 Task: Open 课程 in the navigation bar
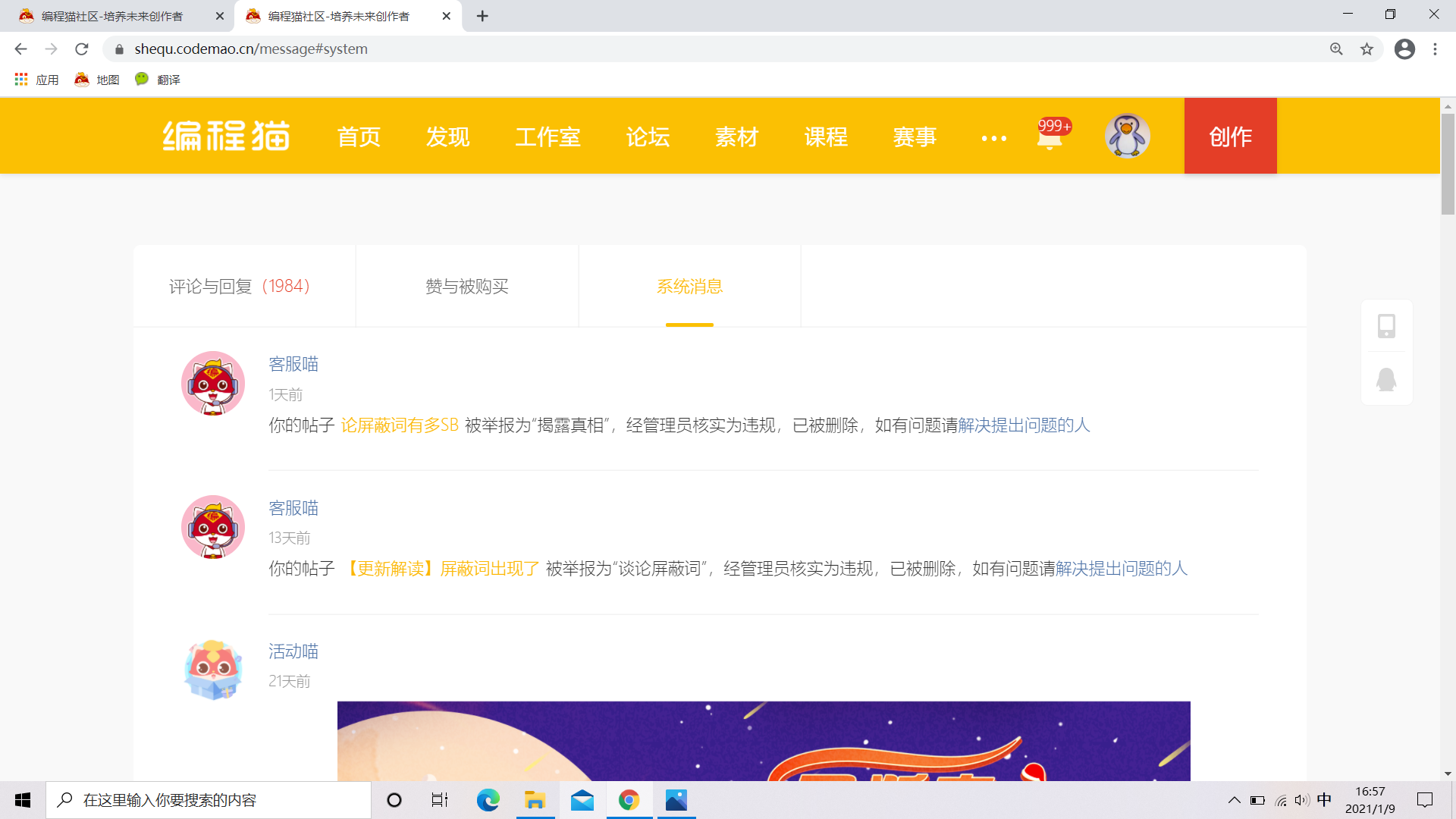pos(826,136)
